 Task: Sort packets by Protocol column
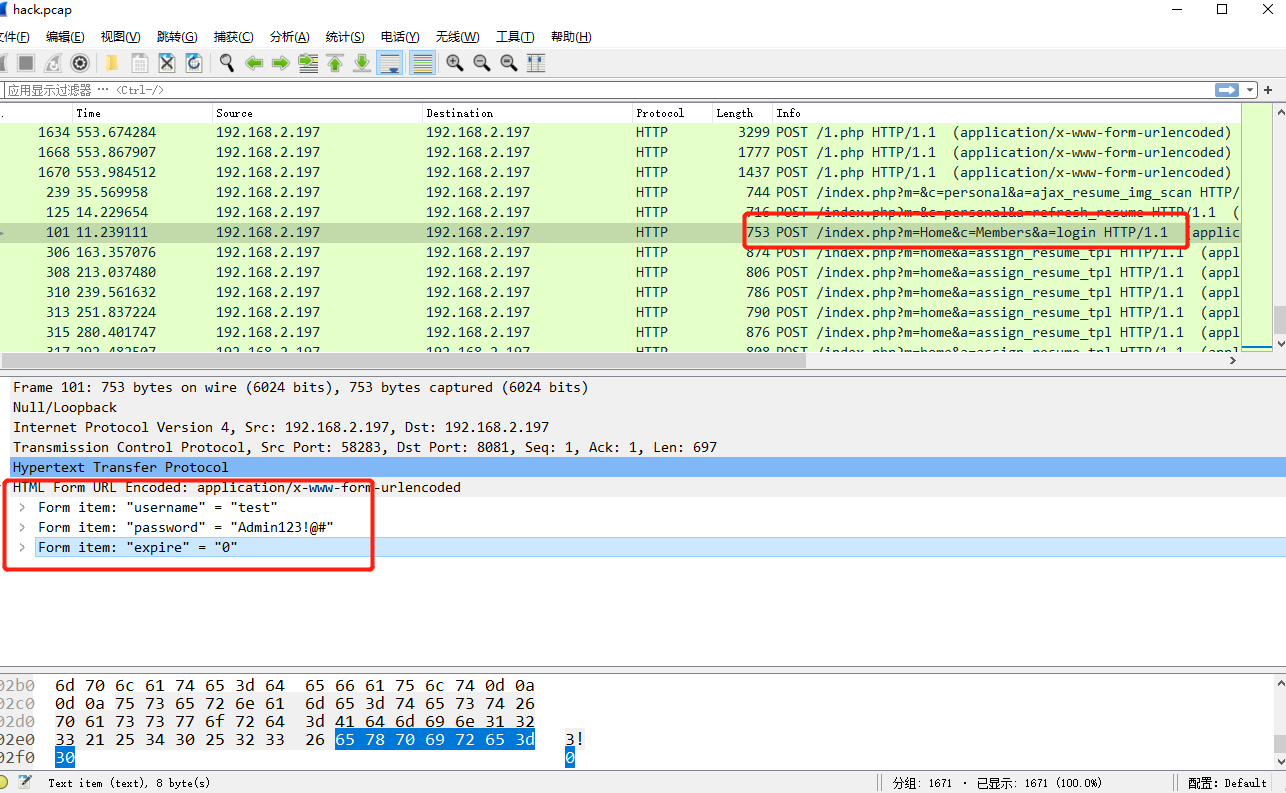click(x=672, y=113)
